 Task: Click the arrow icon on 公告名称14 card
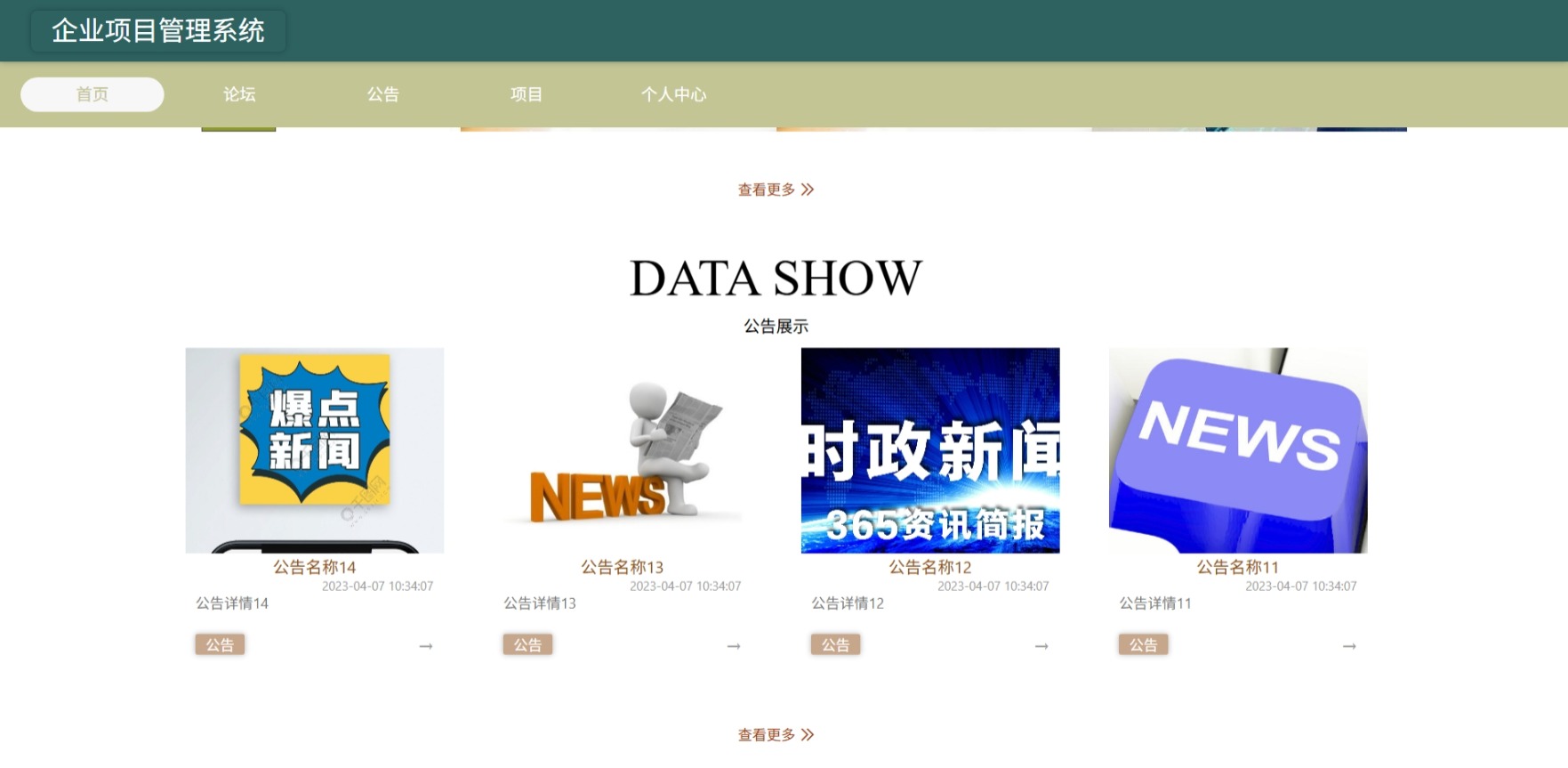tap(426, 646)
